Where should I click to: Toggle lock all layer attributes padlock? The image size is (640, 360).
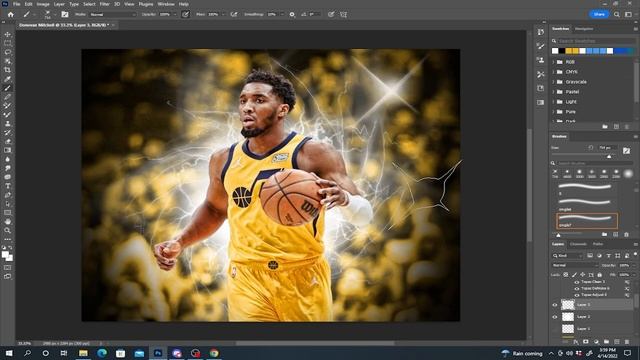tap(599, 275)
